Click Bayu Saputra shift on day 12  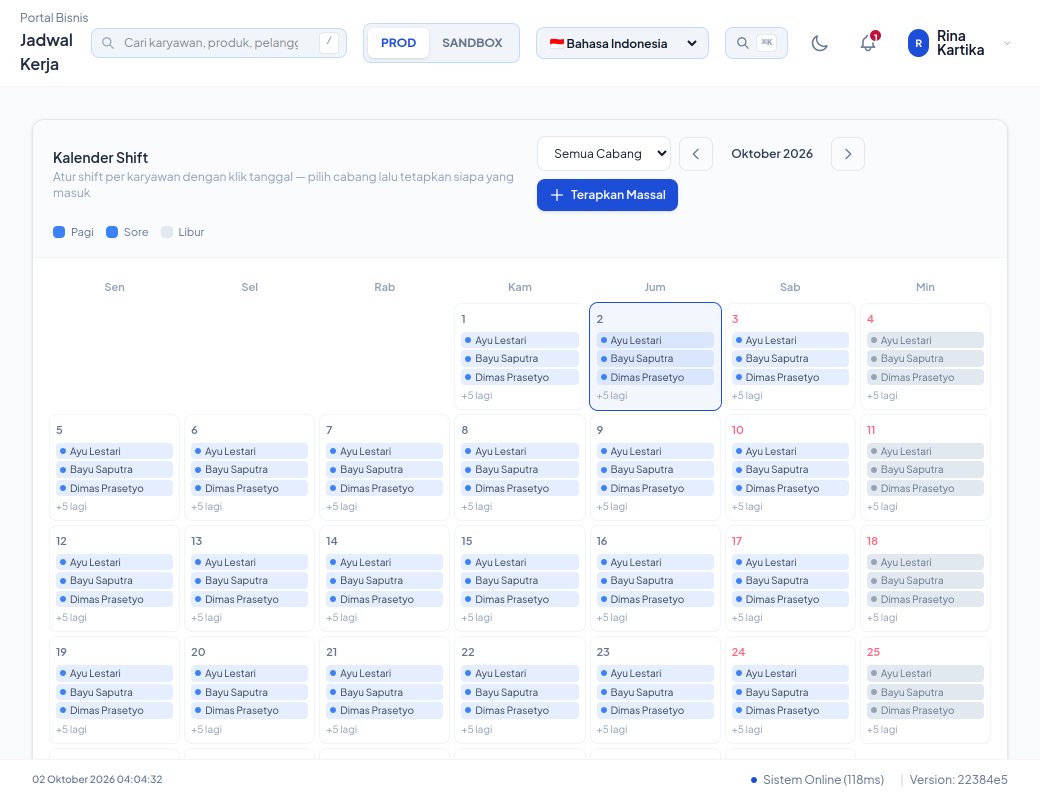pos(114,580)
